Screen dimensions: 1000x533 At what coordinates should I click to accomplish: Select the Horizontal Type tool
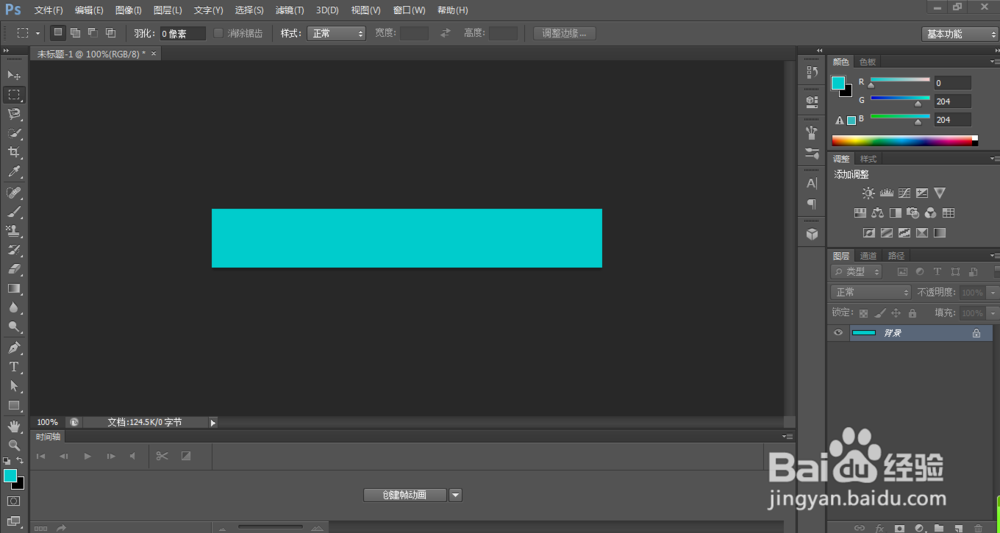click(14, 367)
